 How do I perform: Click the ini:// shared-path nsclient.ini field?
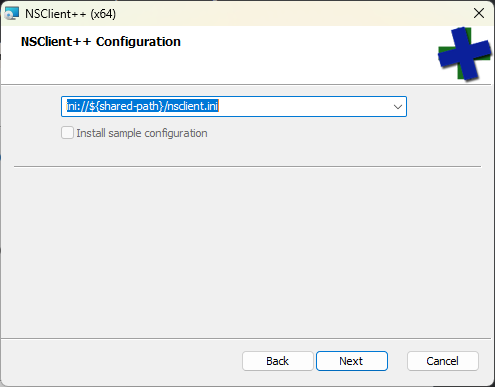(x=234, y=106)
